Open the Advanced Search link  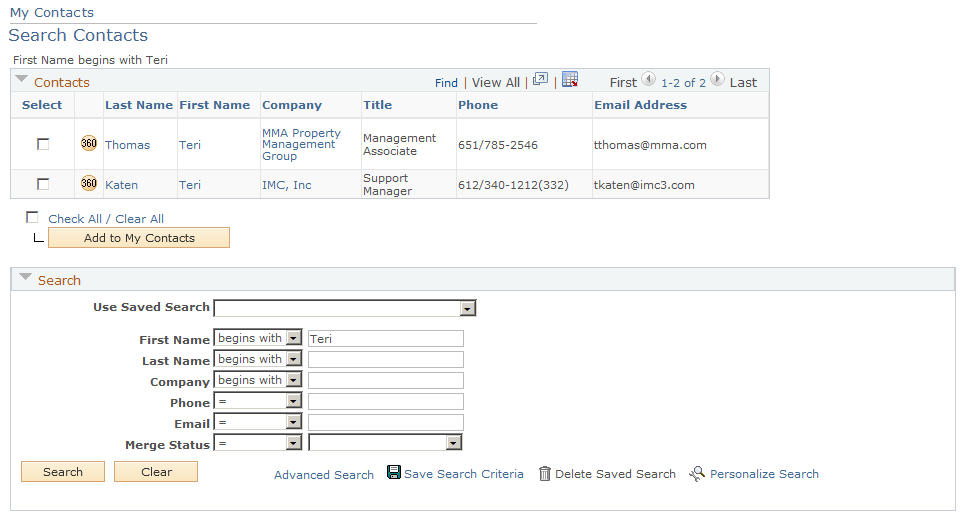[x=324, y=475]
